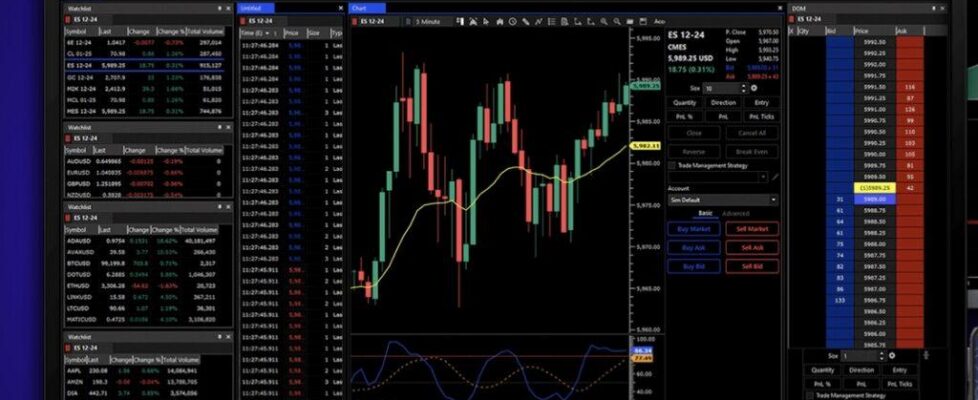Enable Trade Management Strategy checkbox in chart panel
The width and height of the screenshot is (978, 400).
pyautogui.click(x=672, y=164)
